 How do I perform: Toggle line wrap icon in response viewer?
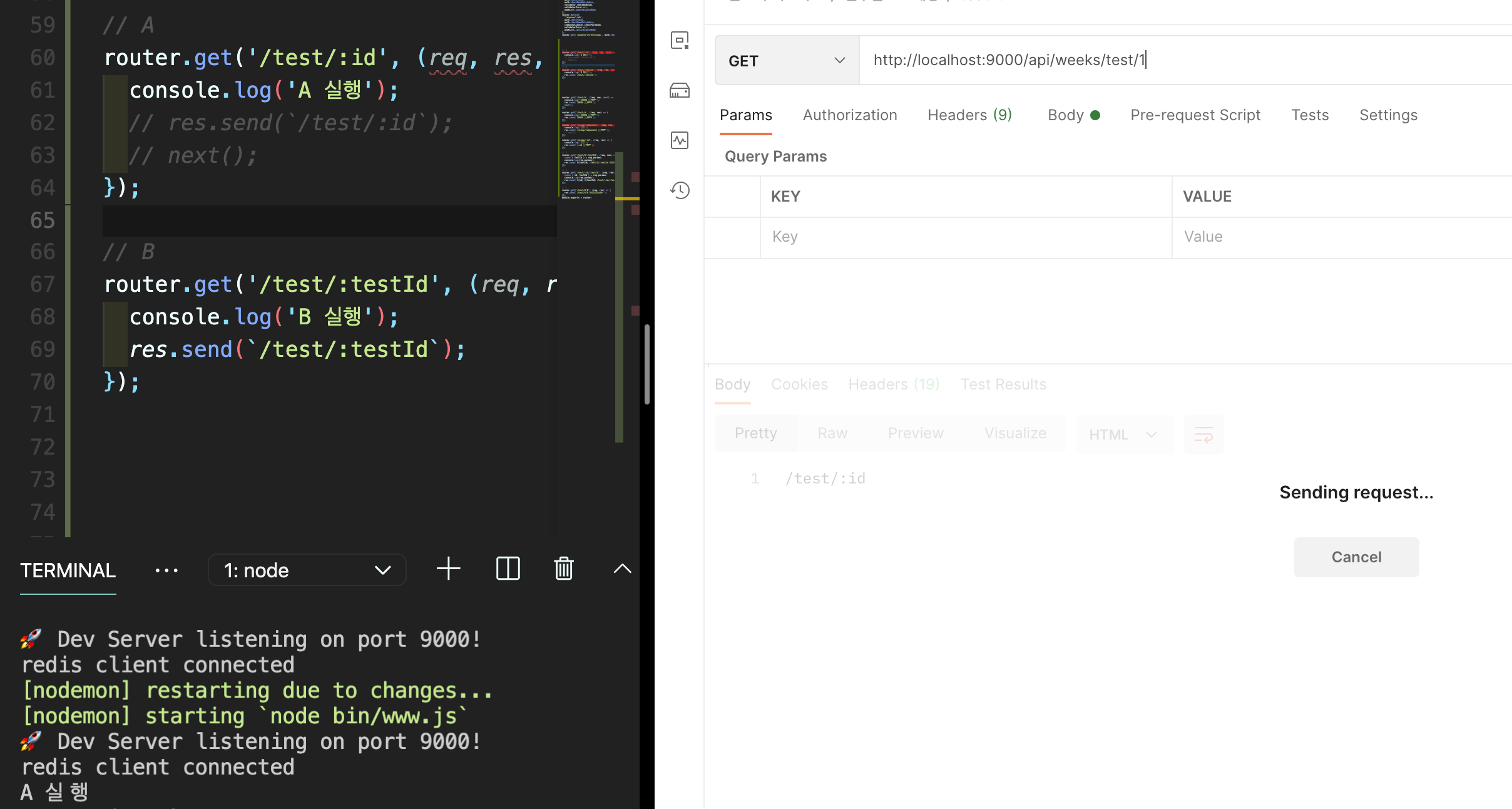(x=1203, y=435)
